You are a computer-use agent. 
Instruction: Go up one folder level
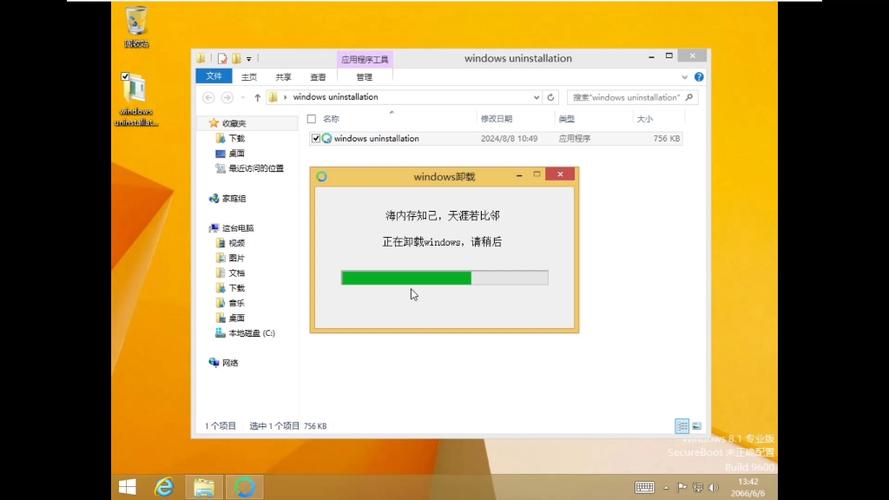(257, 98)
